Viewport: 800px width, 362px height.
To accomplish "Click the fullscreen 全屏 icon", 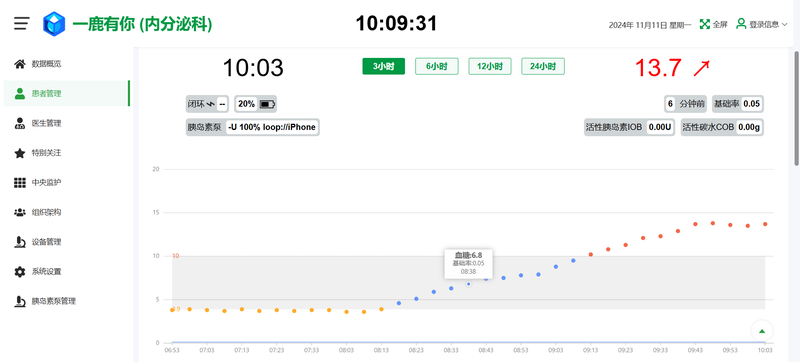I will tap(705, 24).
